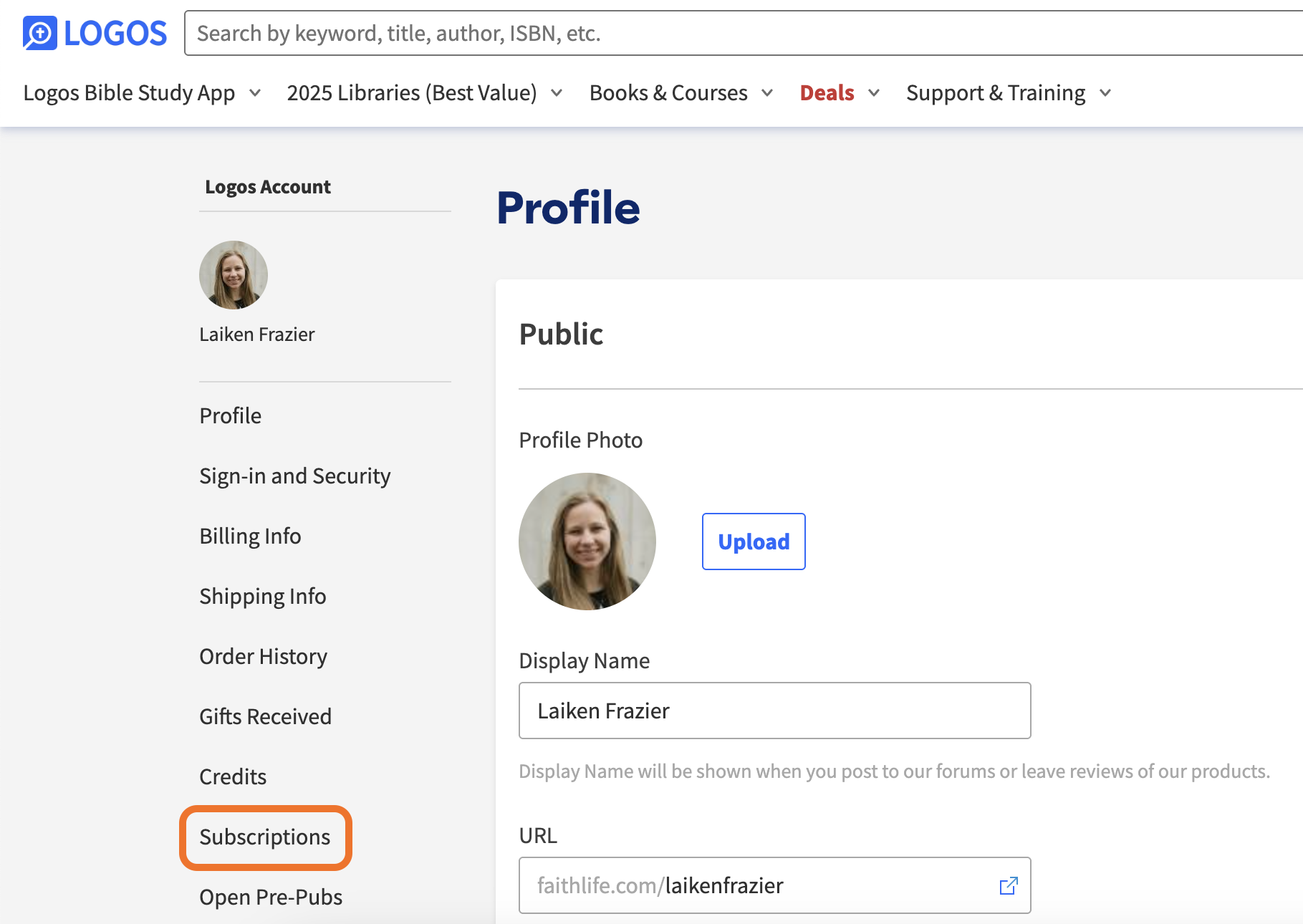Image resolution: width=1303 pixels, height=924 pixels.
Task: Click the Upload photo button
Action: pyautogui.click(x=754, y=542)
